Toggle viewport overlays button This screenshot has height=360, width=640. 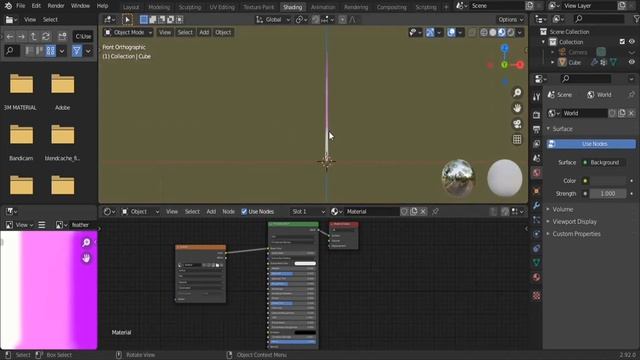tap(451, 33)
